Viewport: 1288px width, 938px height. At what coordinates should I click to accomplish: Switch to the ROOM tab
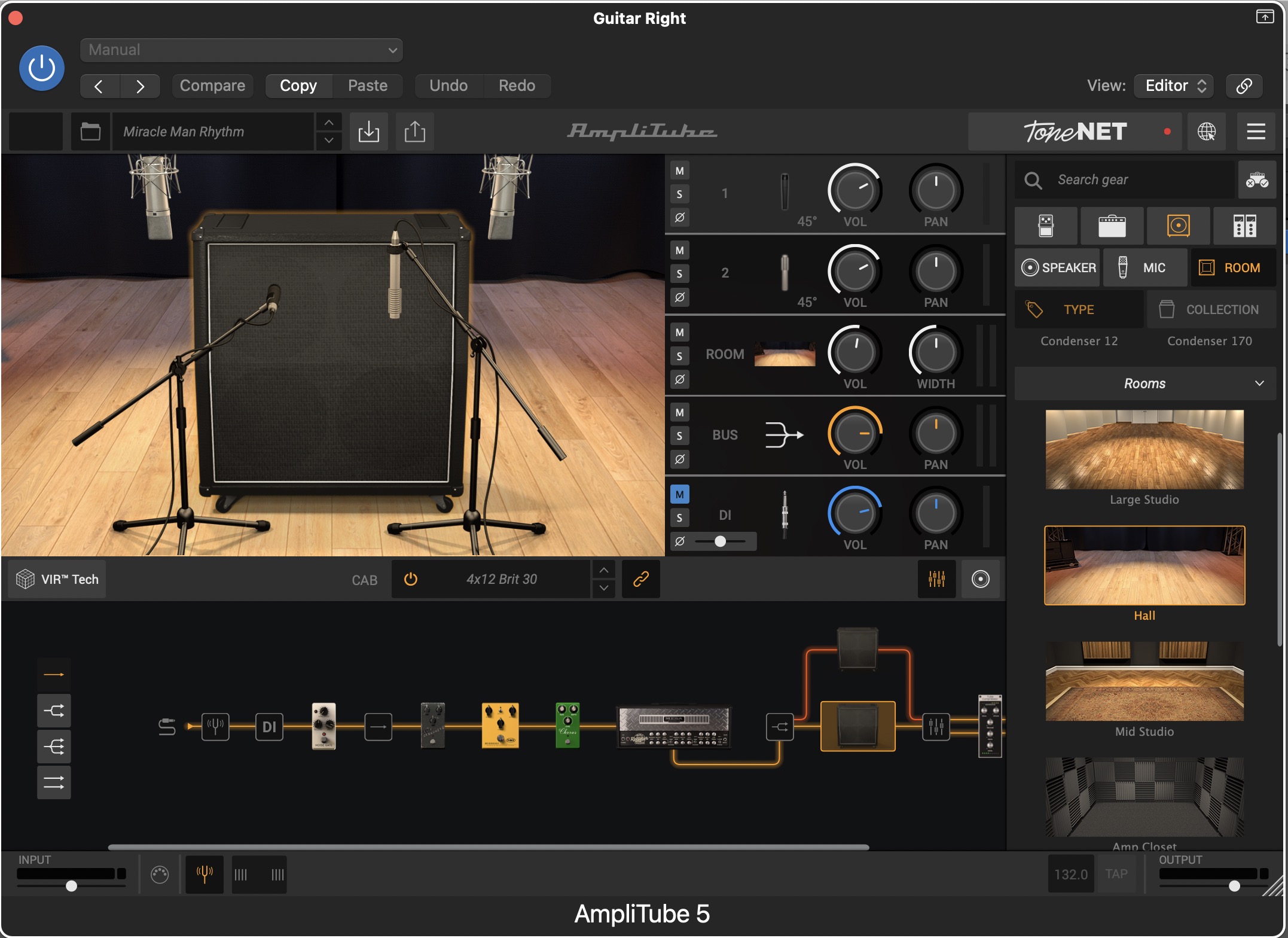point(1233,268)
